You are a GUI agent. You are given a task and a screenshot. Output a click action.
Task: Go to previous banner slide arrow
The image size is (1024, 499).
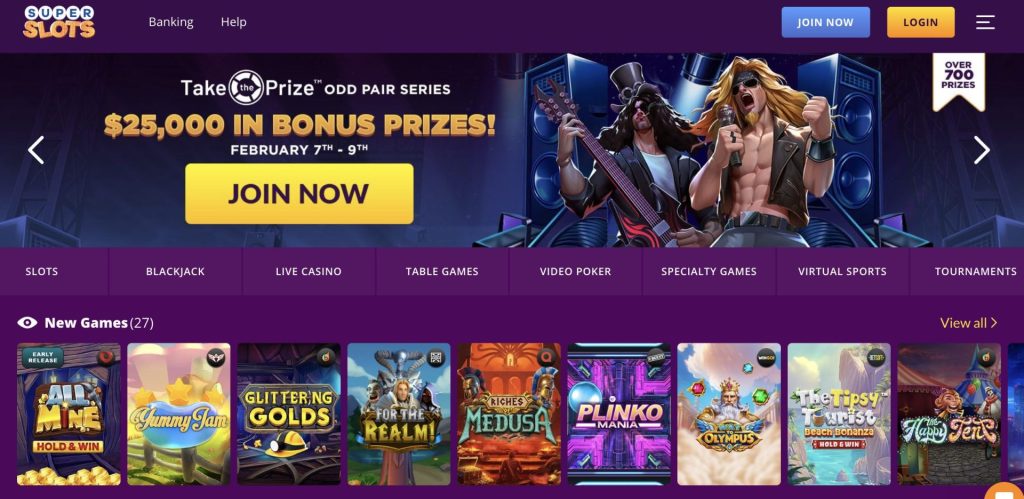36,150
